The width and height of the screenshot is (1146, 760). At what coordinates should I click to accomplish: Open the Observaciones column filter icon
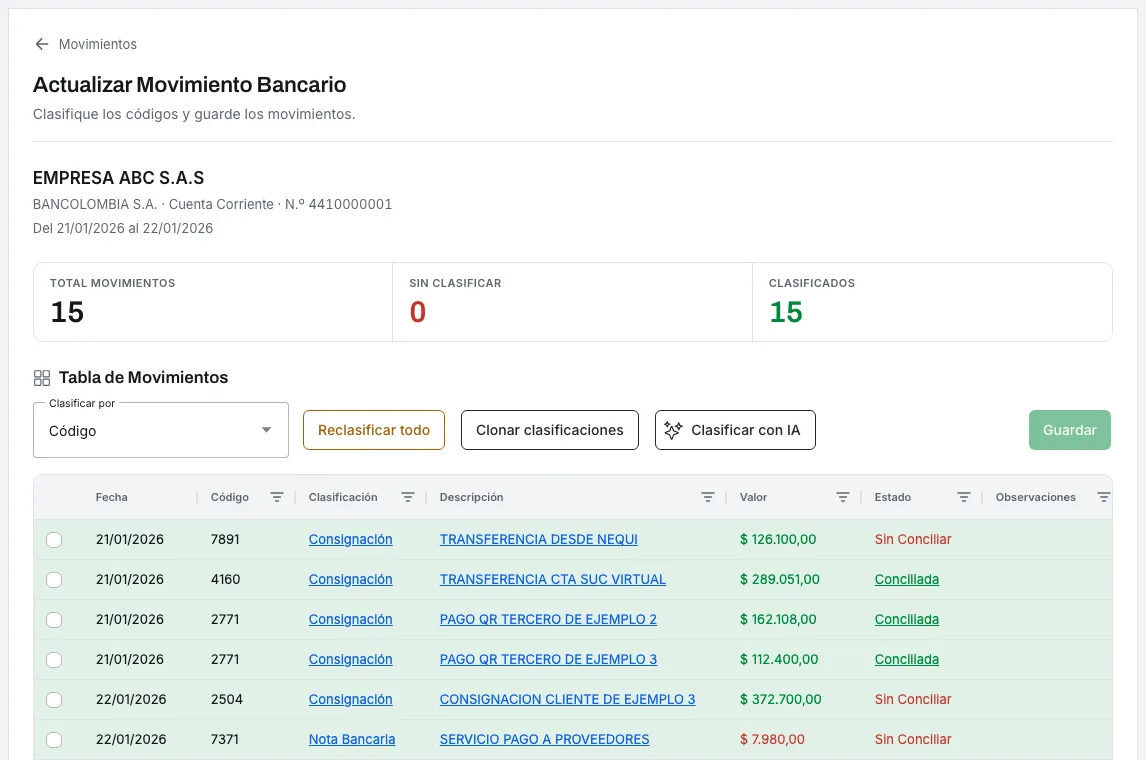coord(1104,498)
